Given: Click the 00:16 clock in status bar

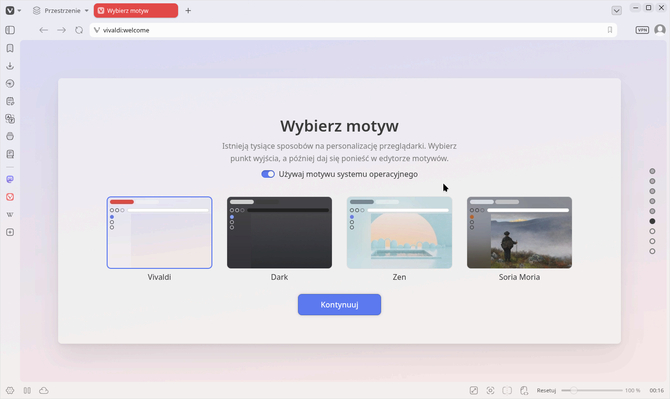Looking at the screenshot, I should (x=656, y=390).
